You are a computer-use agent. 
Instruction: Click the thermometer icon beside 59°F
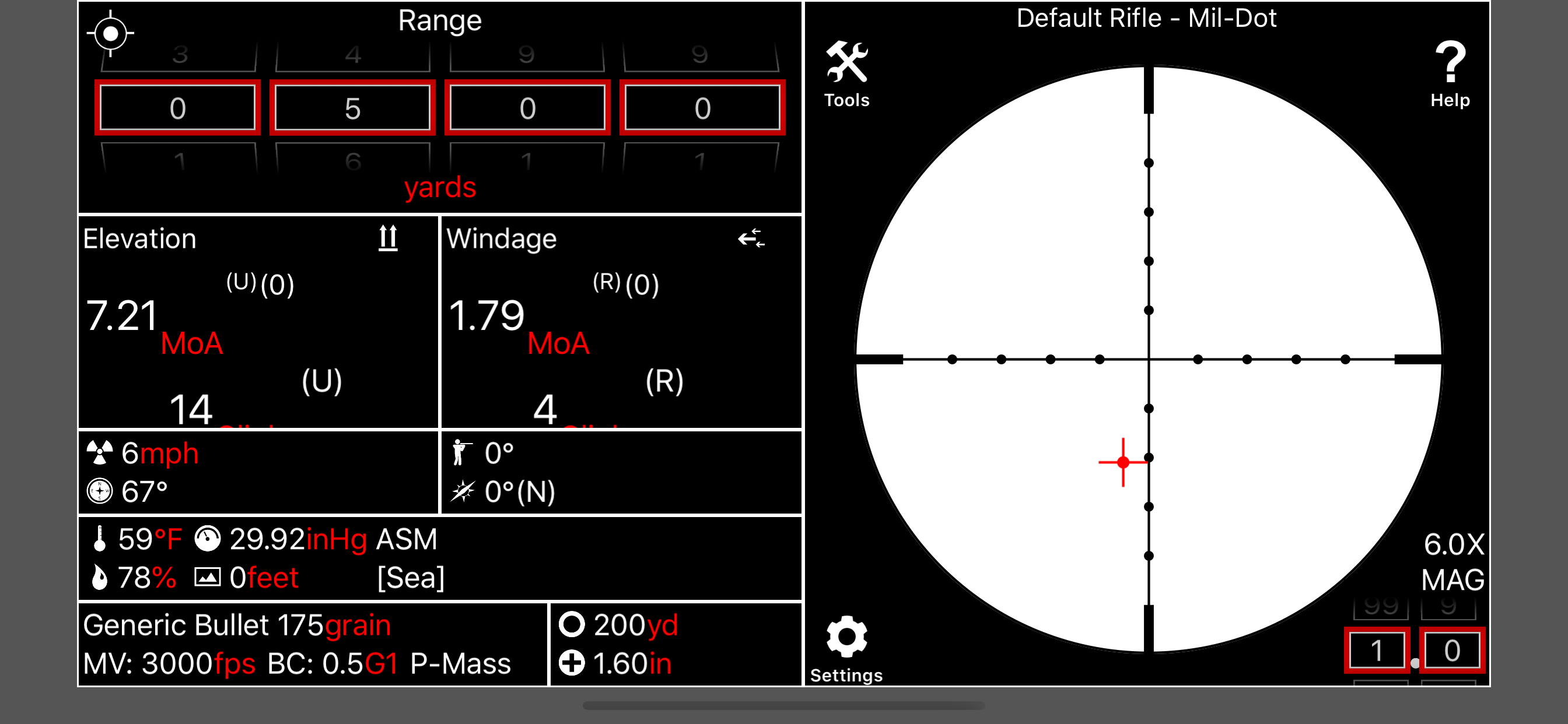coord(99,538)
